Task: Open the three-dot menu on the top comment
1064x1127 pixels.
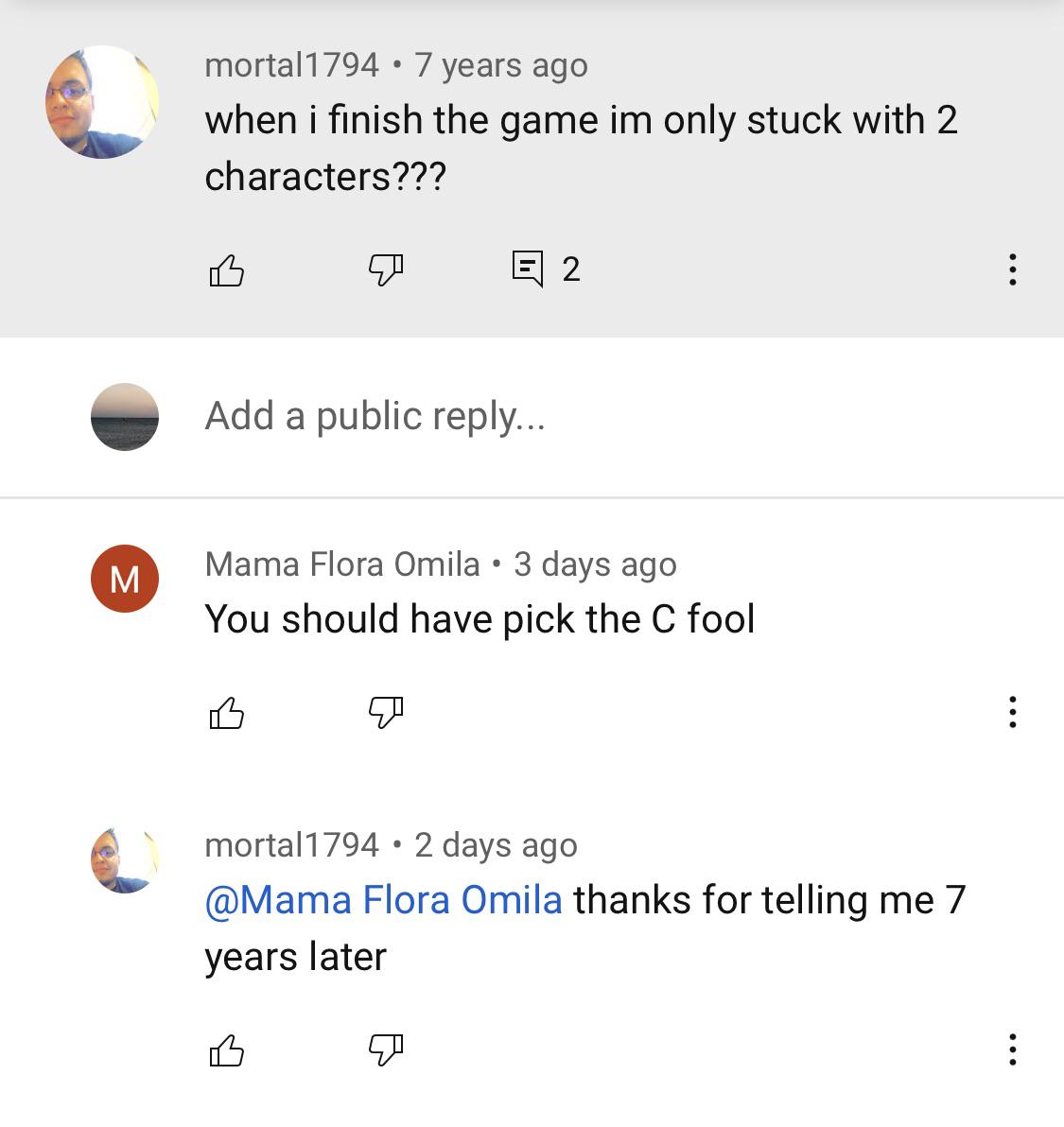Action: click(x=1012, y=271)
